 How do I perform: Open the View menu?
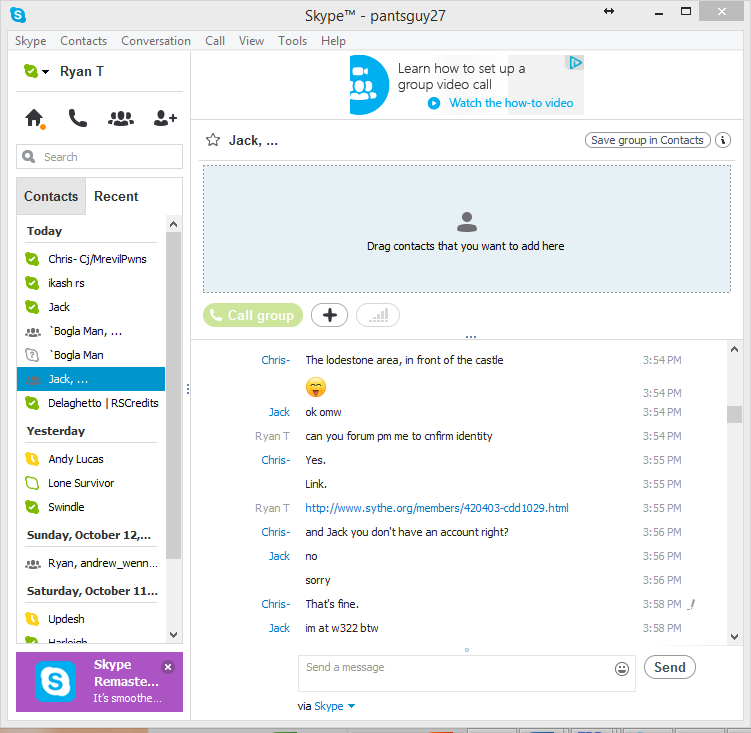(251, 41)
